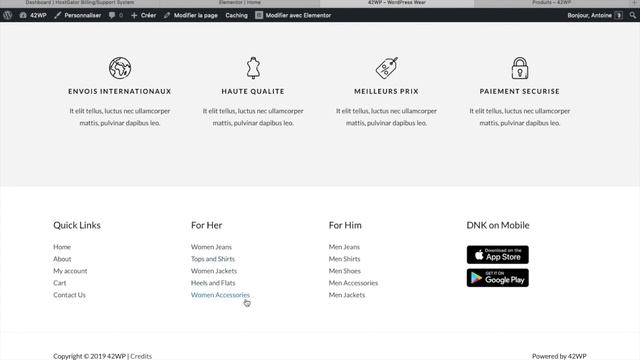This screenshot has width=640, height=360.
Task: Open the Cart footer link
Action: (x=60, y=283)
